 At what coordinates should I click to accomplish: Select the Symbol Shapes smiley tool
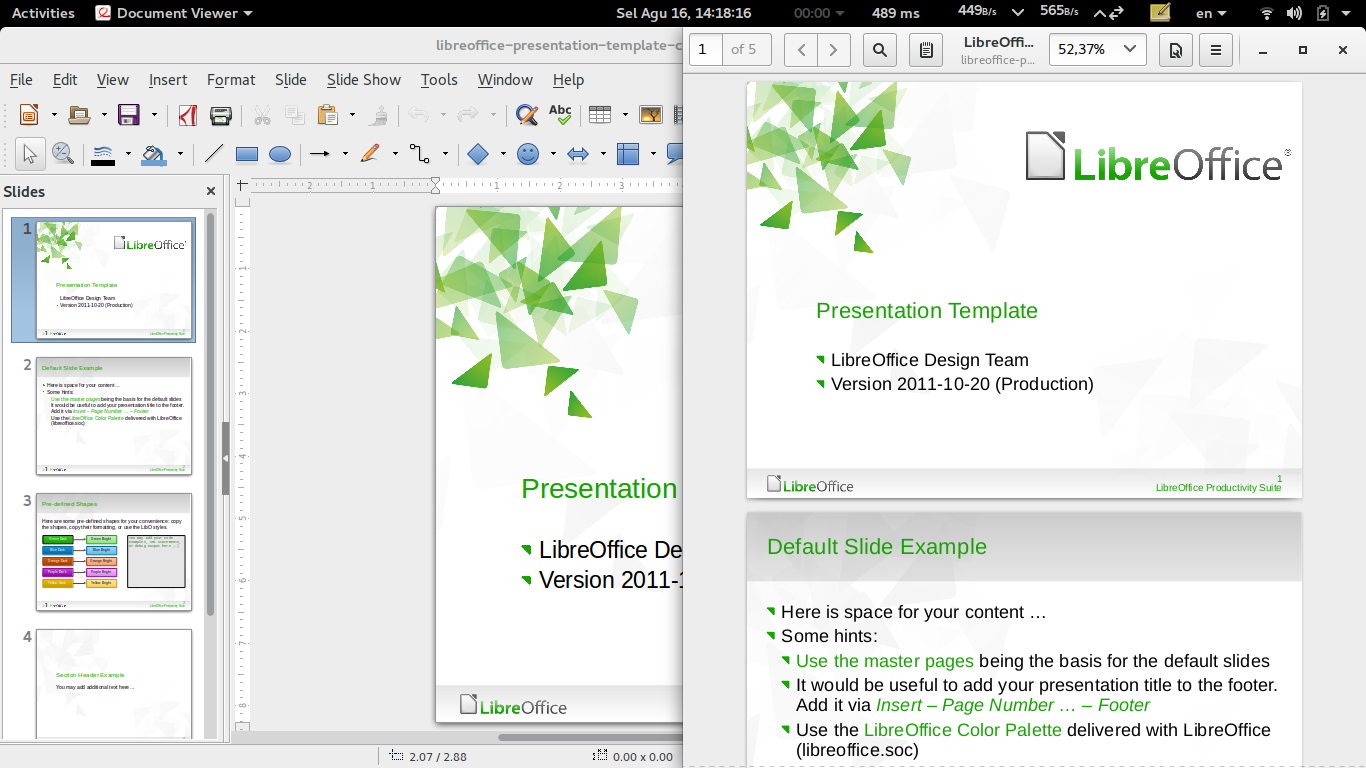pyautogui.click(x=528, y=154)
